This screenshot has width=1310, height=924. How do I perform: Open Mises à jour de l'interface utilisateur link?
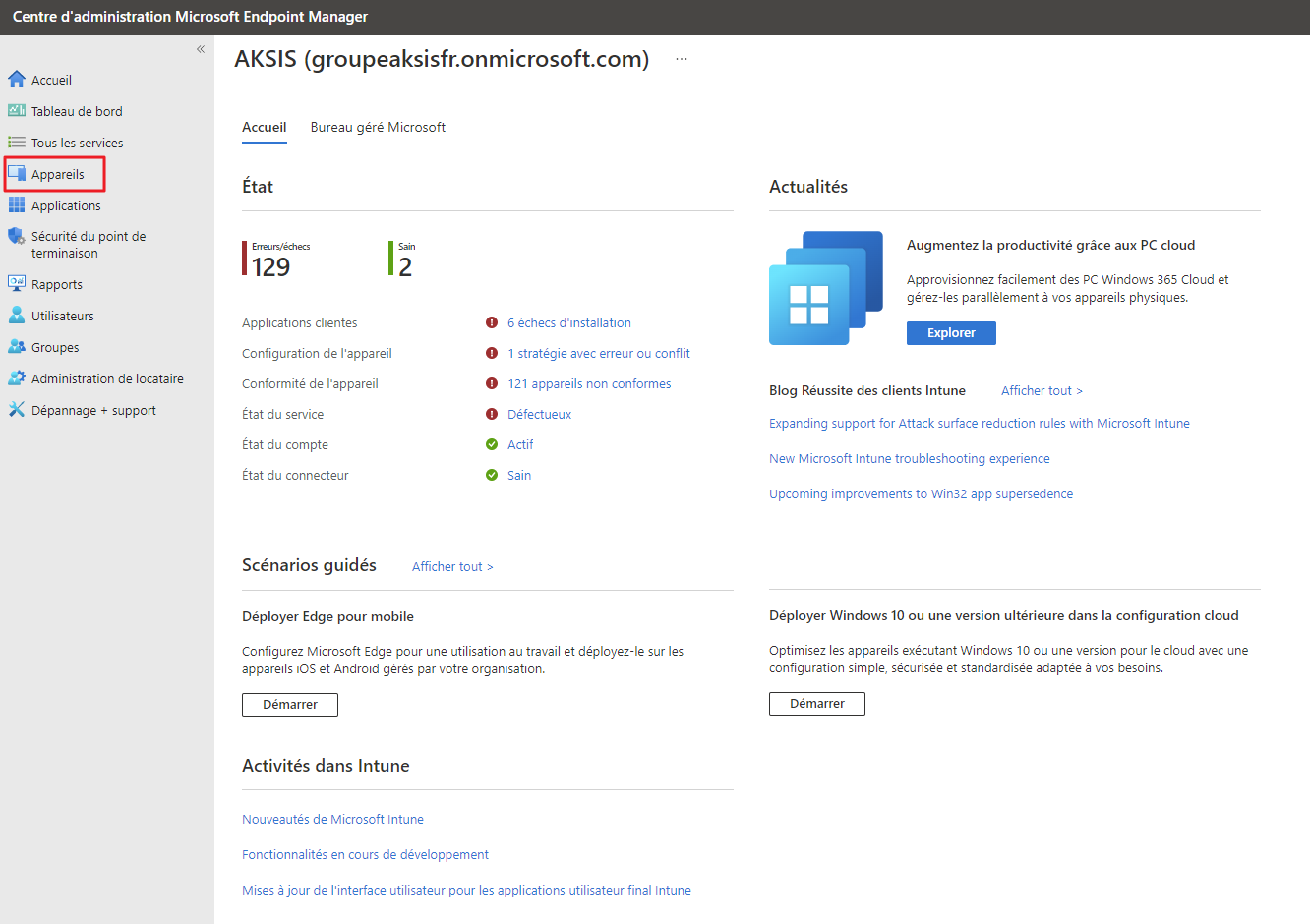[x=466, y=890]
